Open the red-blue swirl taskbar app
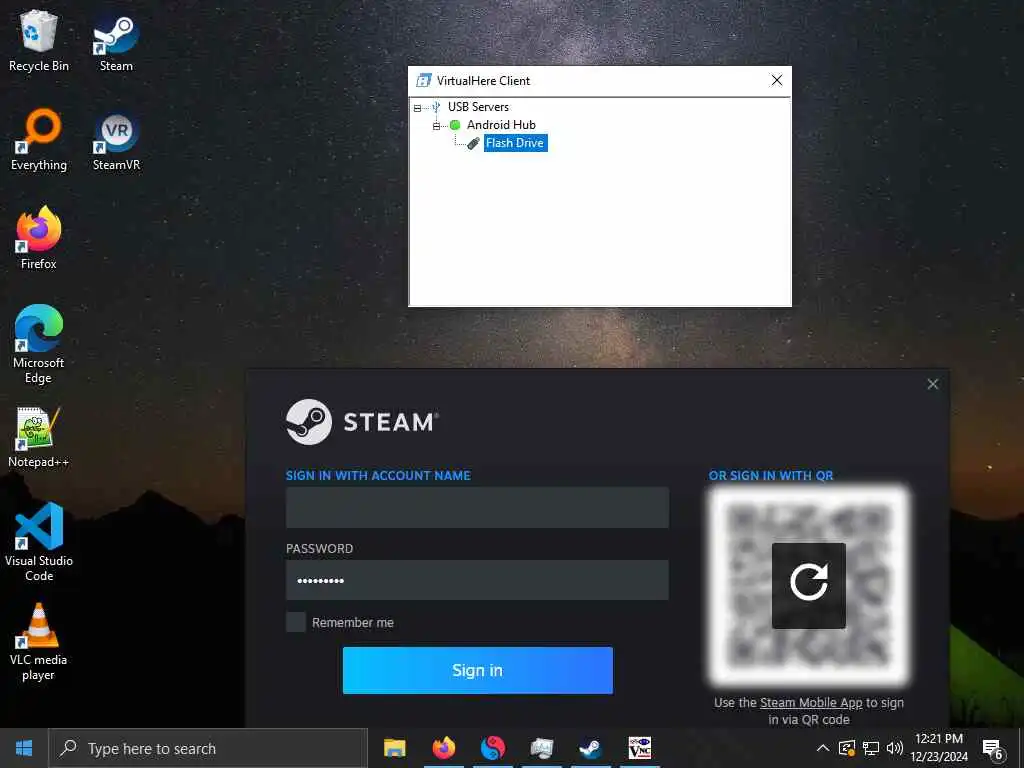The height and width of the screenshot is (768, 1024). [492, 748]
